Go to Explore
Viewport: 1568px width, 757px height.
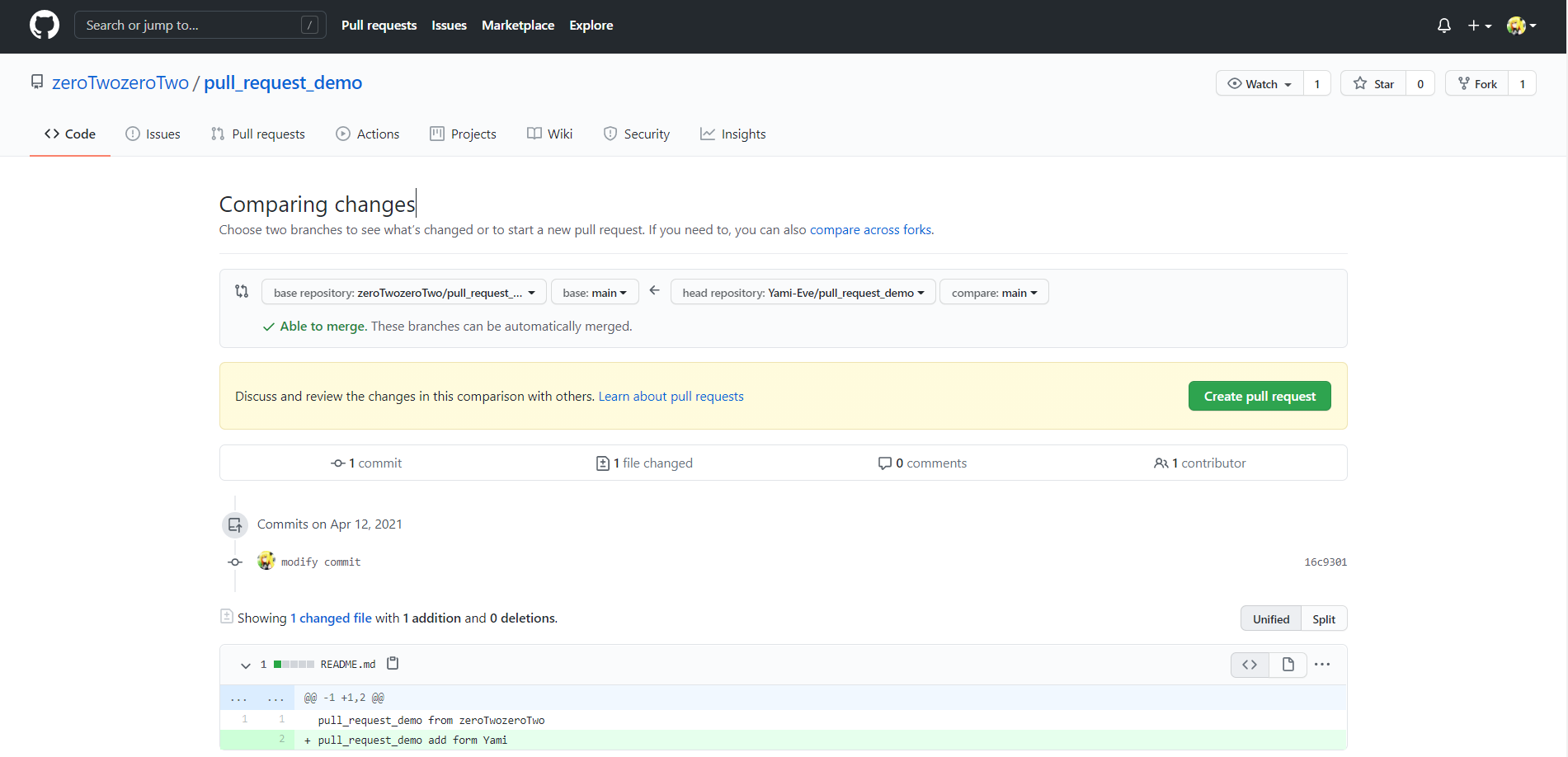point(591,26)
